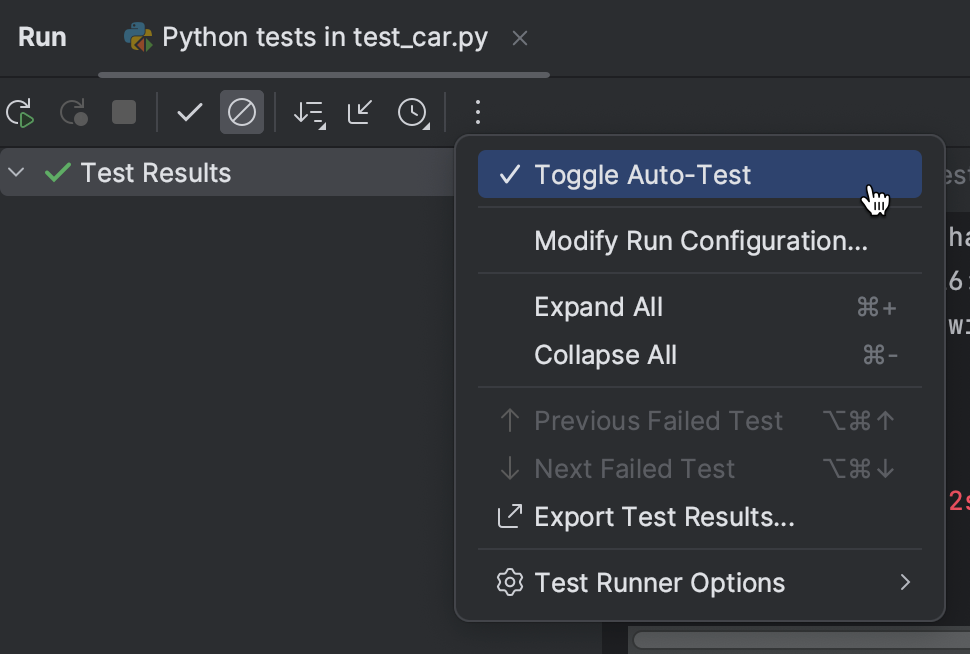Select the Rerun Failed Tests icon
Viewport: 970px width, 654px height.
73,112
